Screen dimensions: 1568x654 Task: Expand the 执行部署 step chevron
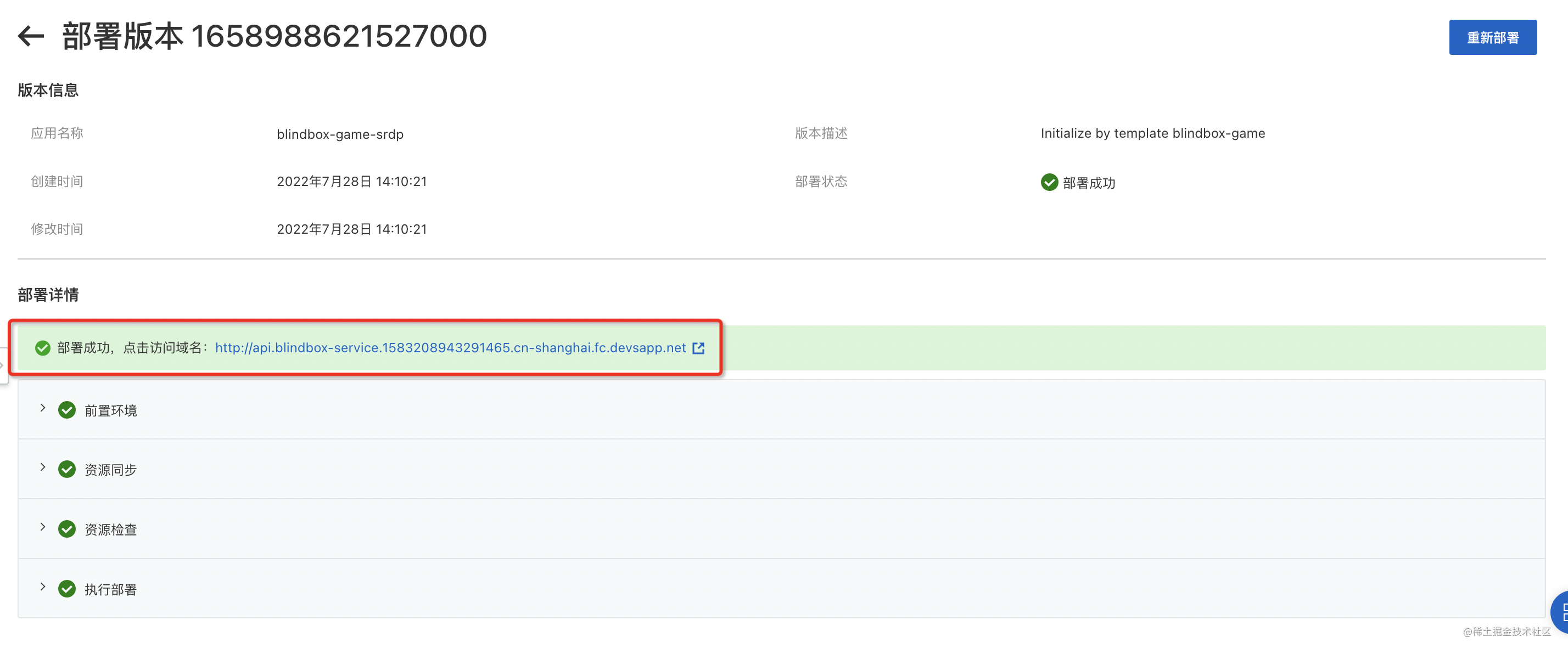point(43,587)
